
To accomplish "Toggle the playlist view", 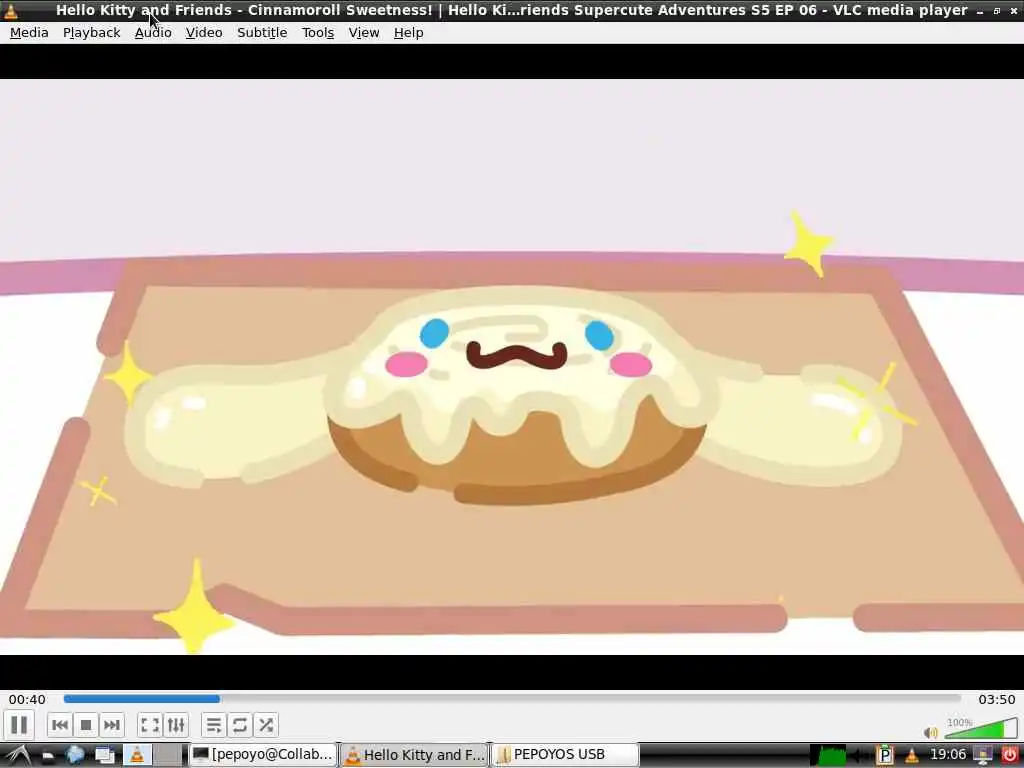I will pyautogui.click(x=214, y=725).
